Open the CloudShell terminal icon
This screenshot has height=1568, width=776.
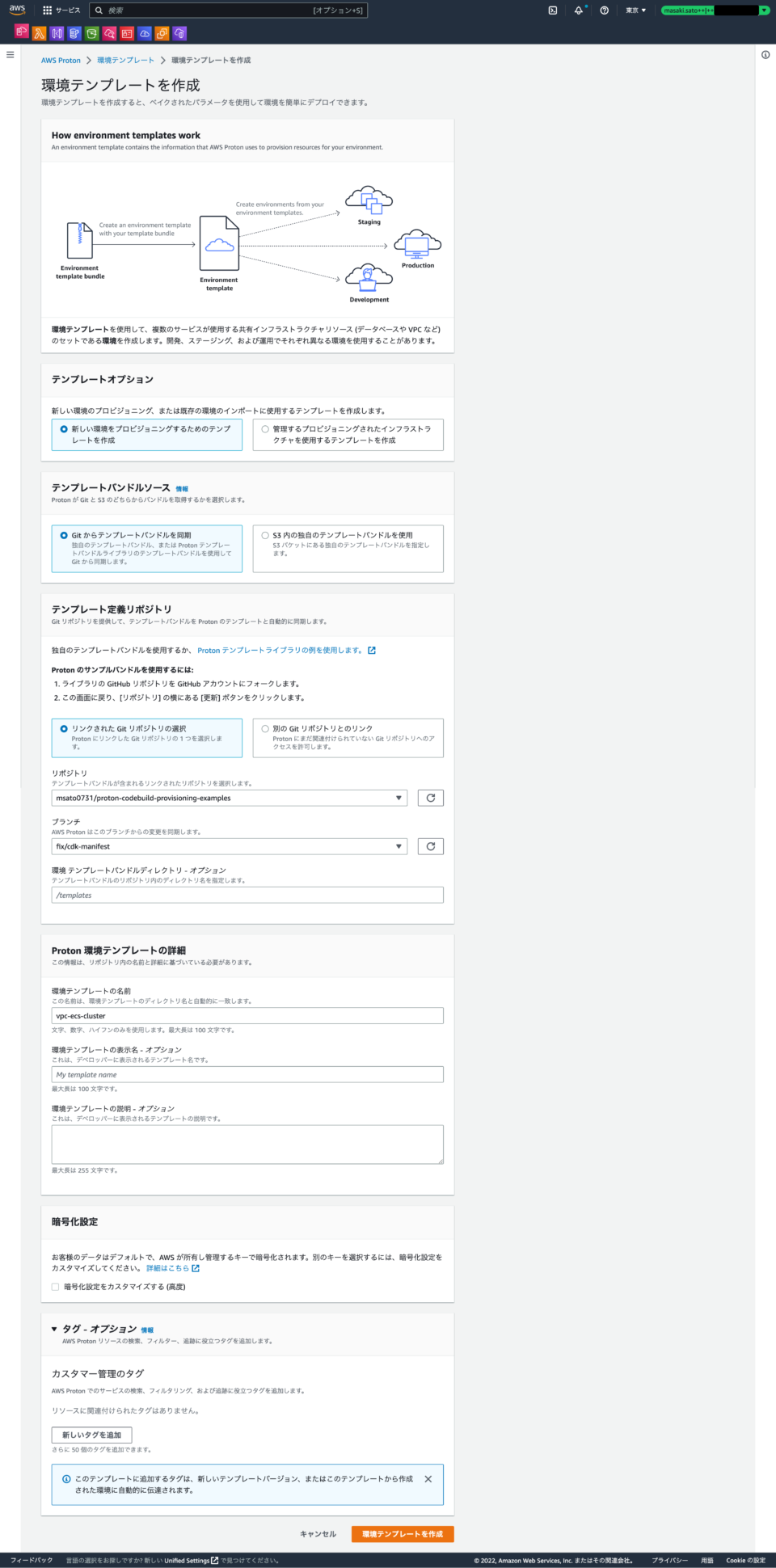click(x=553, y=11)
